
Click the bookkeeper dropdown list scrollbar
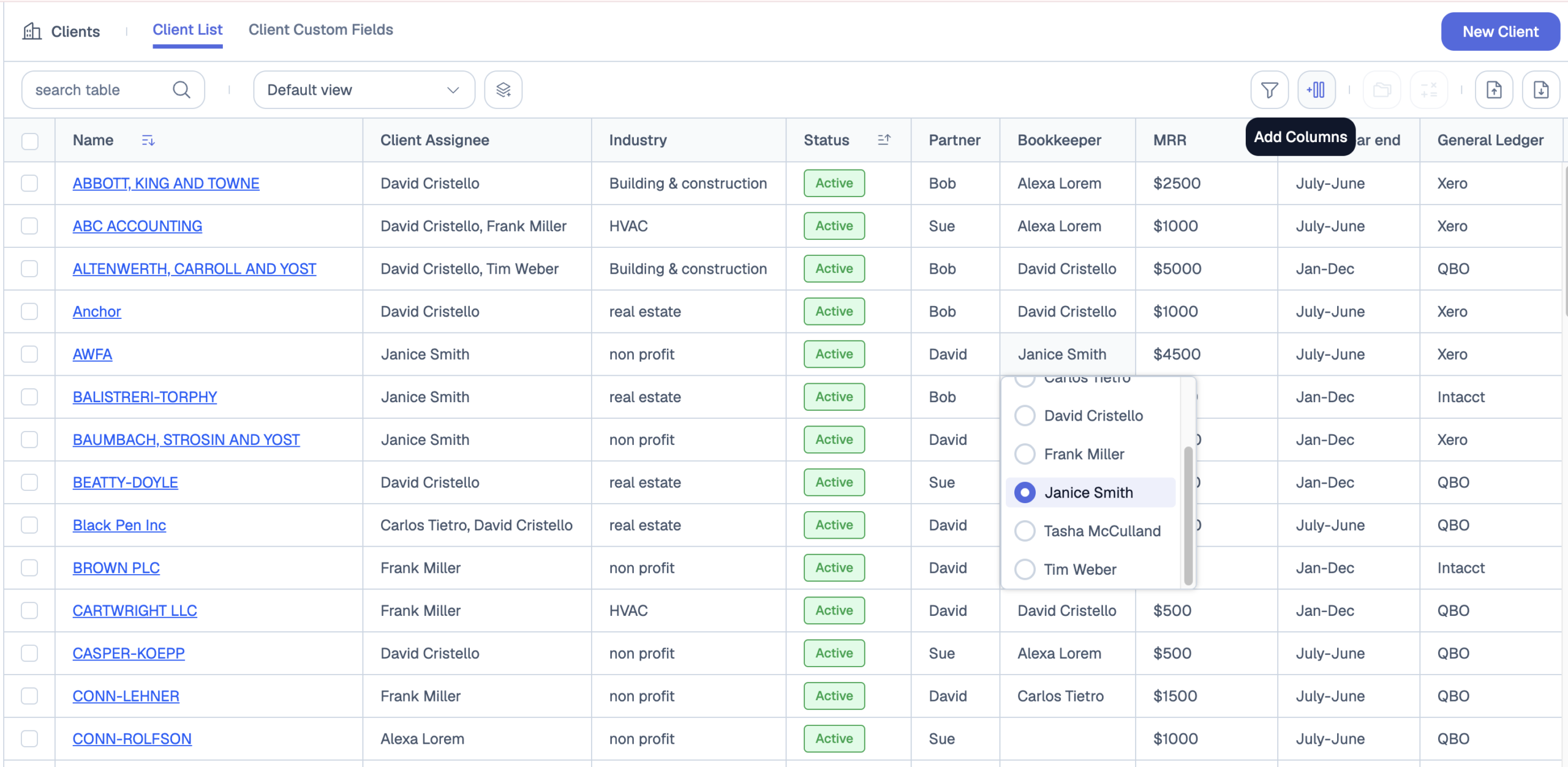(1188, 515)
